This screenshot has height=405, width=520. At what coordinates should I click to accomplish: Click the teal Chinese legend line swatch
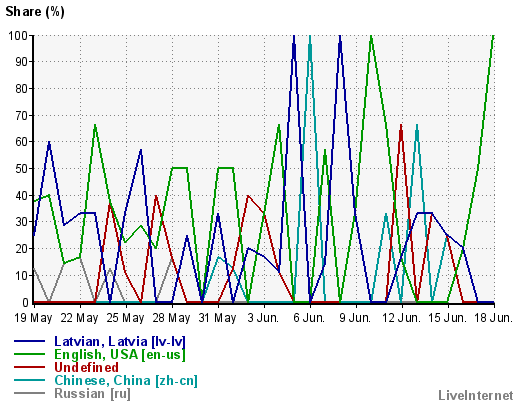(x=29, y=380)
